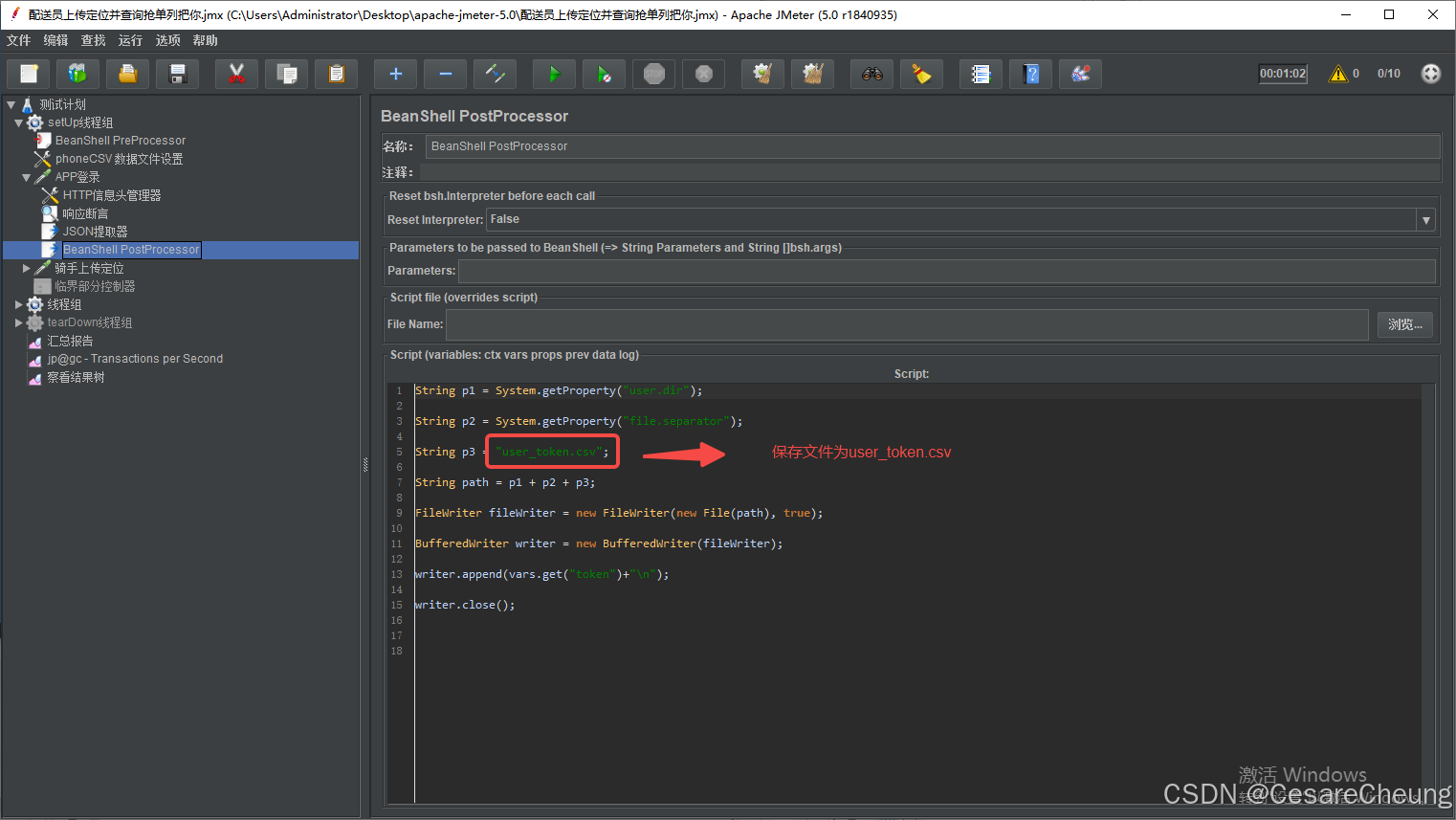Click the plus Expand All icon

coord(395,74)
